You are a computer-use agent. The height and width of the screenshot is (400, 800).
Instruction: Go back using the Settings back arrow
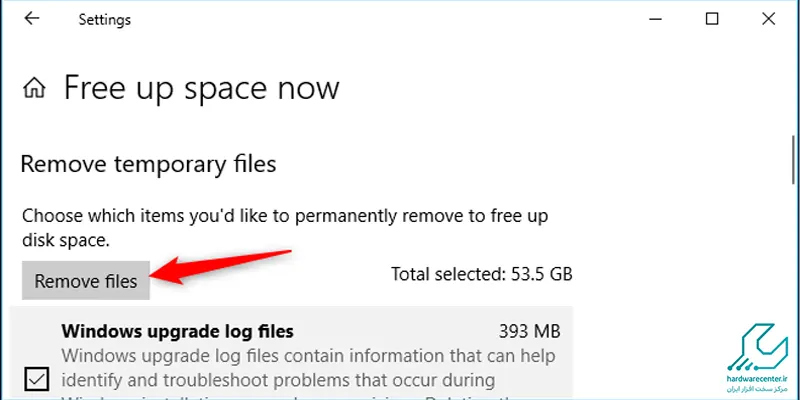(32, 19)
